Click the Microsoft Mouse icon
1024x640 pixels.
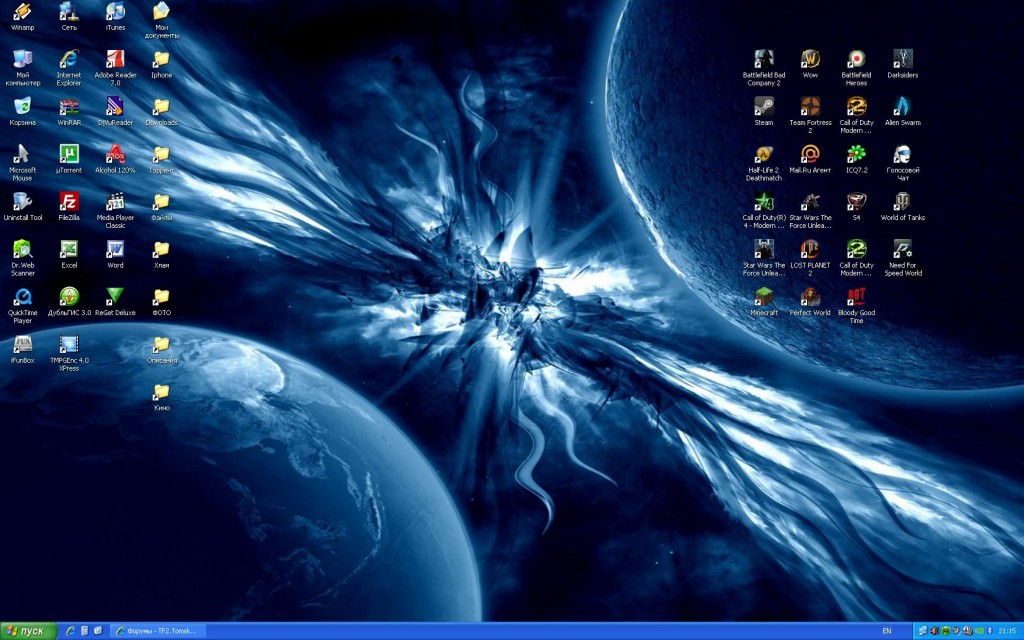22,163
